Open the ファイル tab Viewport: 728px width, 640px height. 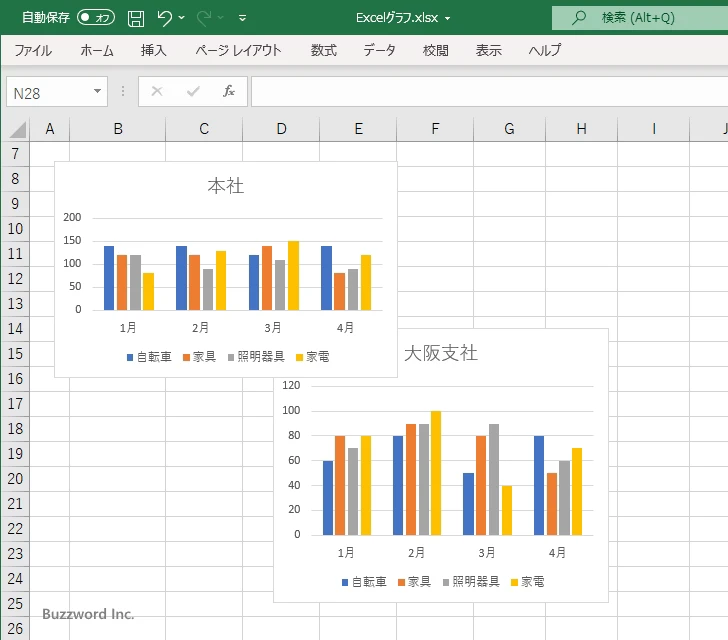(33, 50)
